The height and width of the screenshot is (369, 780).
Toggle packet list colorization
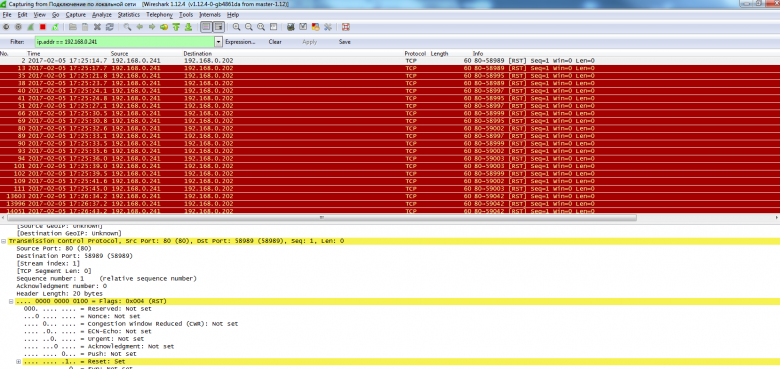point(206,27)
